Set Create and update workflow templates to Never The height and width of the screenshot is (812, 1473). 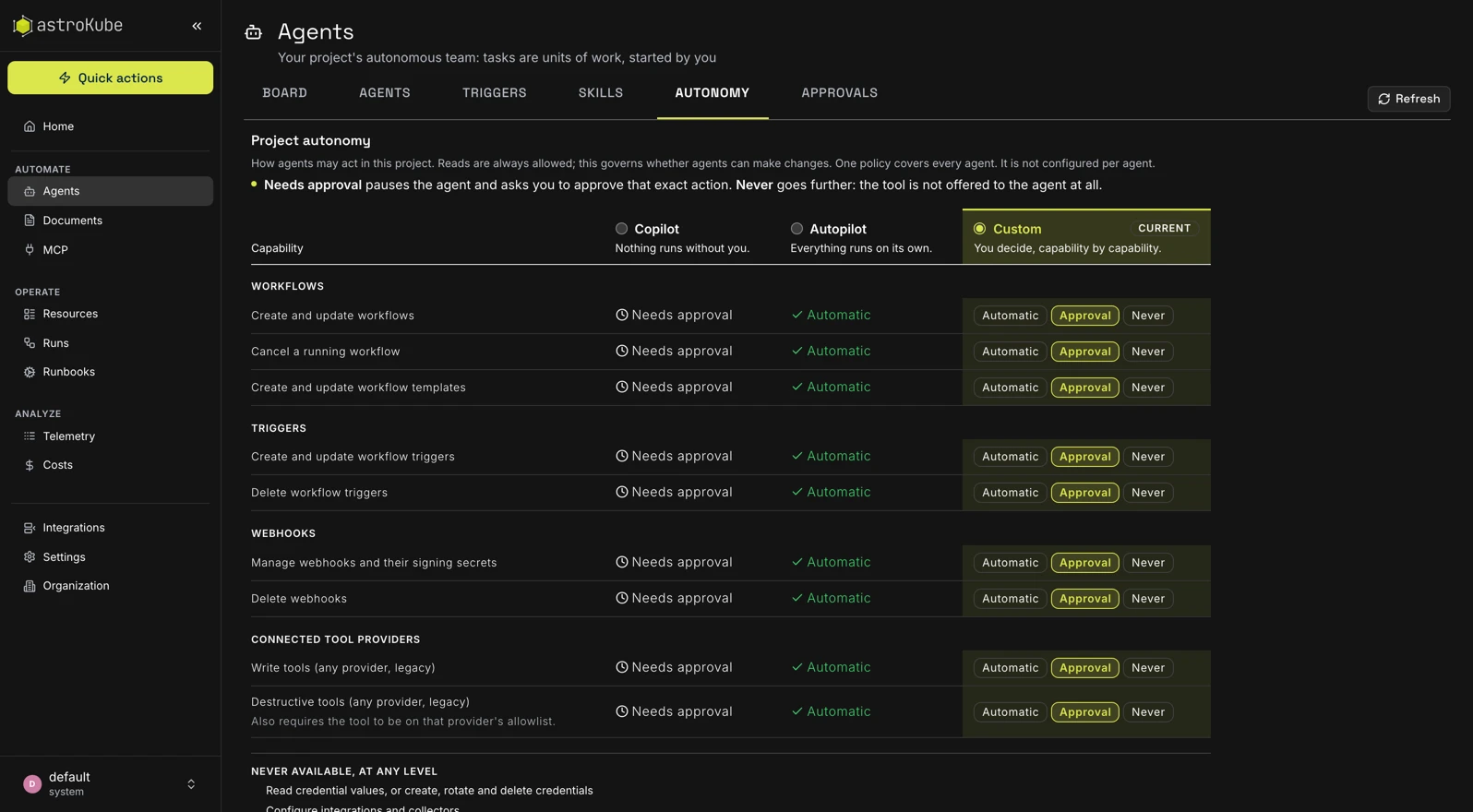pos(1148,388)
